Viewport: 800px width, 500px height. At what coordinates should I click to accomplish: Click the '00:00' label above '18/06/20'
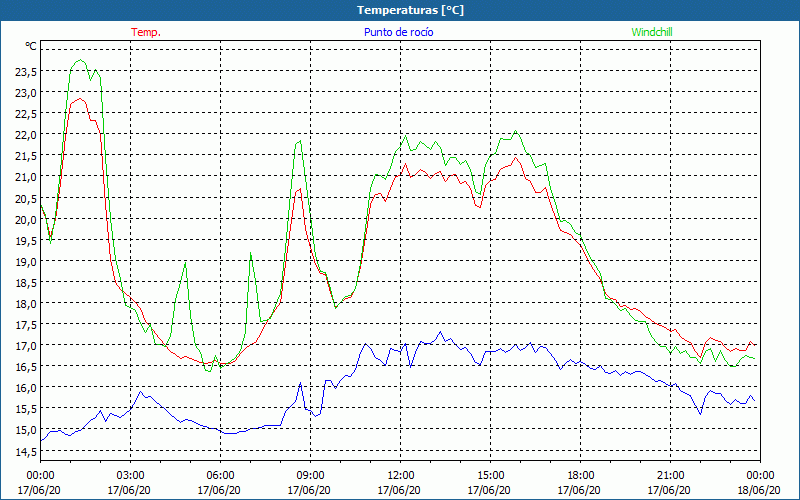(x=760, y=476)
